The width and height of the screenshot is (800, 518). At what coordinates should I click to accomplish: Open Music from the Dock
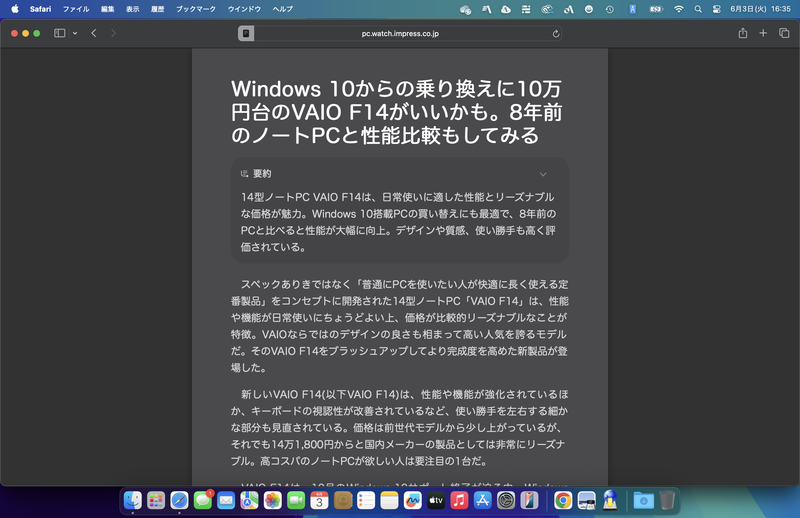point(459,500)
